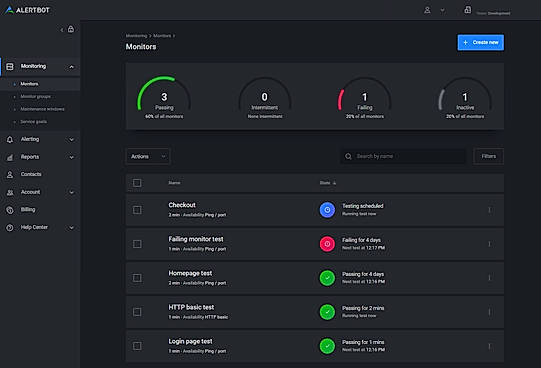Viewport: 541px width, 368px height.
Task: Click the Inactive monitors gauge
Action: tap(465, 98)
